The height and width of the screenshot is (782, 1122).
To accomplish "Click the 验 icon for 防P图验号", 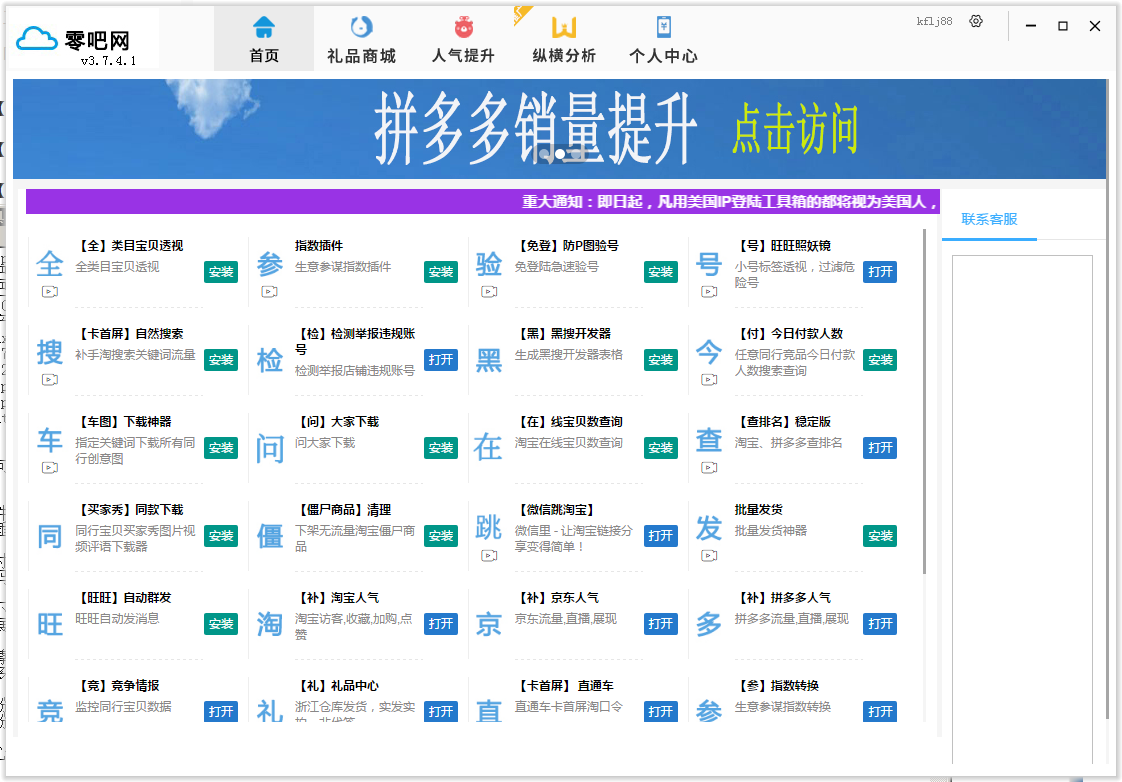I will [x=489, y=264].
